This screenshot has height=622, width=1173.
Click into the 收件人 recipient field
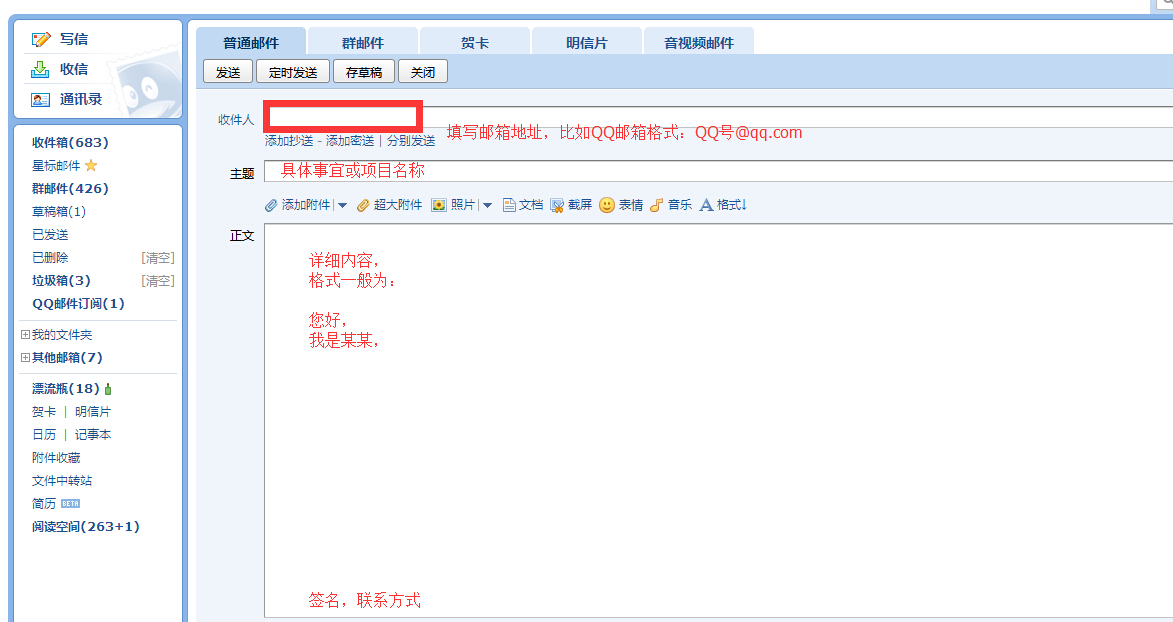718,118
